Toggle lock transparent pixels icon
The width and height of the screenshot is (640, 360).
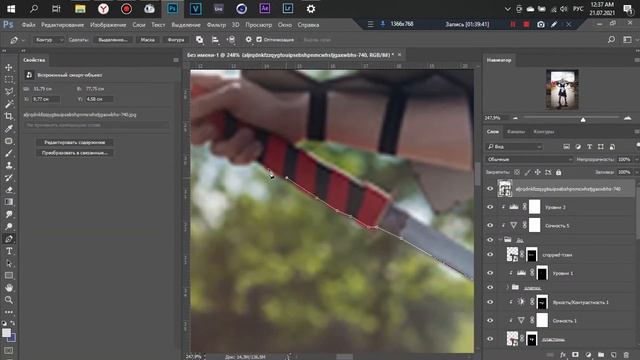(x=517, y=172)
